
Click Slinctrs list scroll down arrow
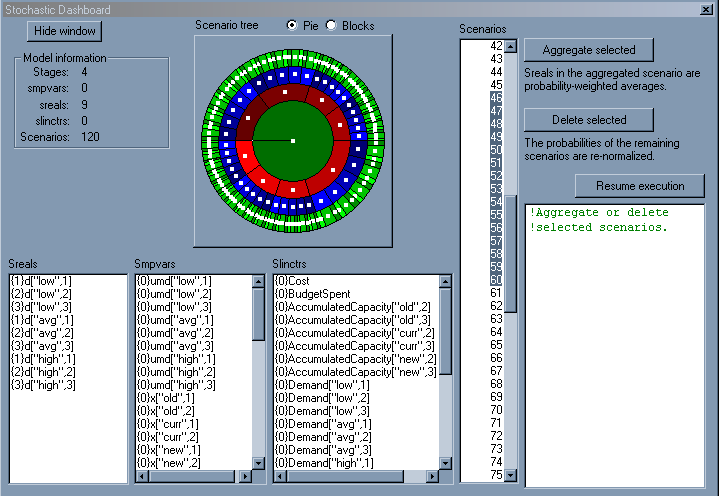pyautogui.click(x=445, y=463)
